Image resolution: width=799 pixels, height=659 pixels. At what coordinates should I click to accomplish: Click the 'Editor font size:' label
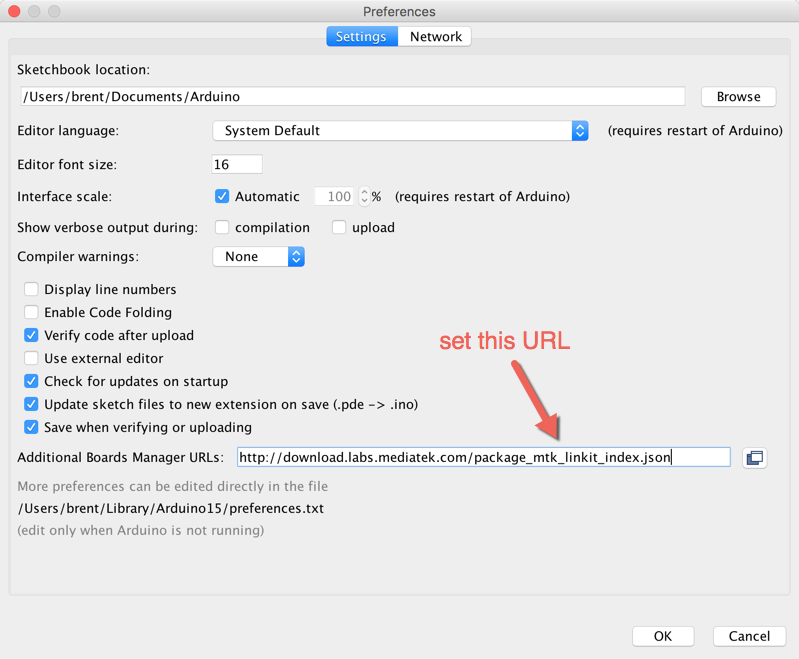pos(67,165)
